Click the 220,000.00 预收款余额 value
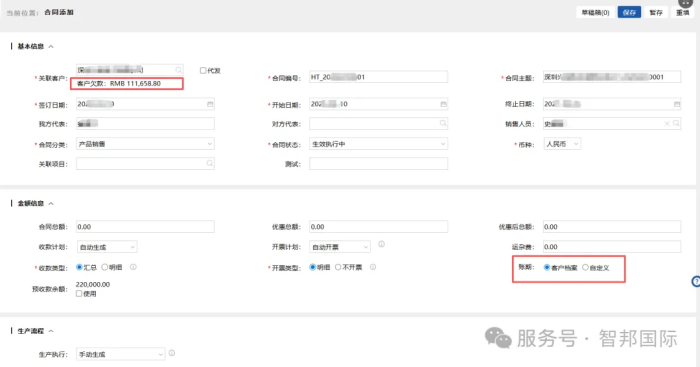The image size is (700, 367). 93,284
